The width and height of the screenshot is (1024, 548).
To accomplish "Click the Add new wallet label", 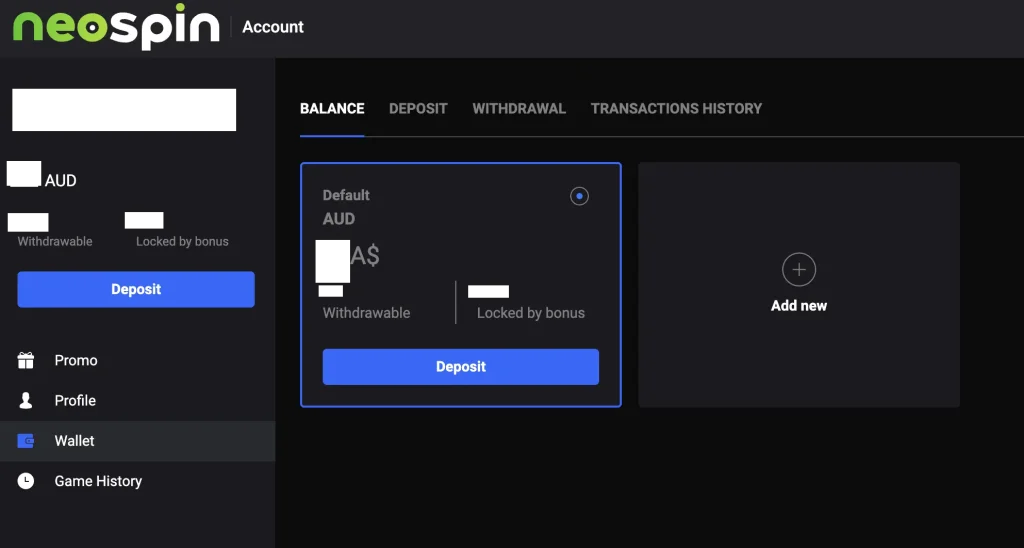I will click(x=799, y=306).
